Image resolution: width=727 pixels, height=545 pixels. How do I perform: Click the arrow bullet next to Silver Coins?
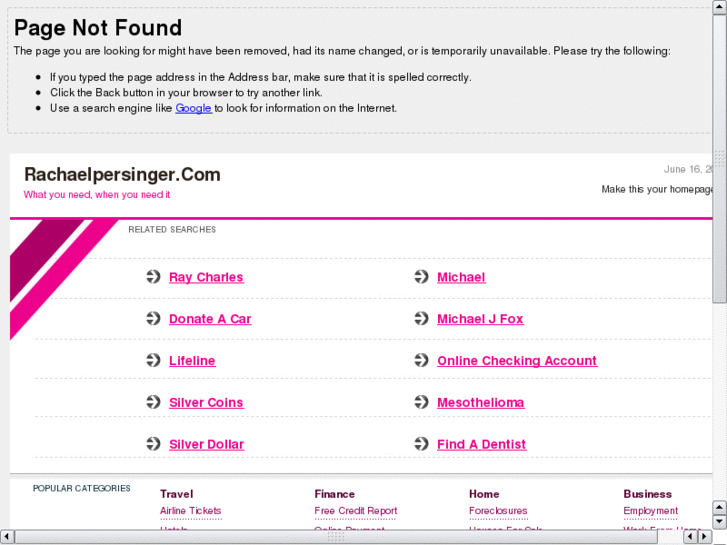(x=153, y=402)
